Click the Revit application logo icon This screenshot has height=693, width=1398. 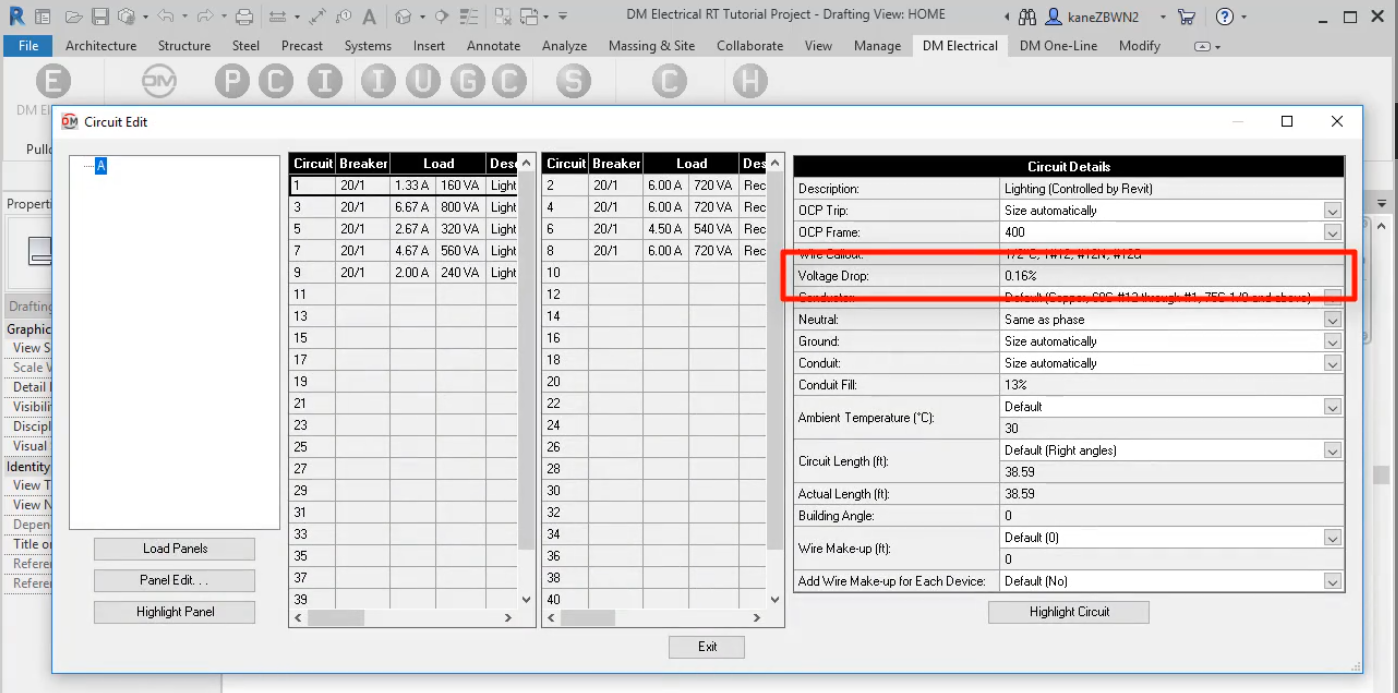(x=16, y=16)
